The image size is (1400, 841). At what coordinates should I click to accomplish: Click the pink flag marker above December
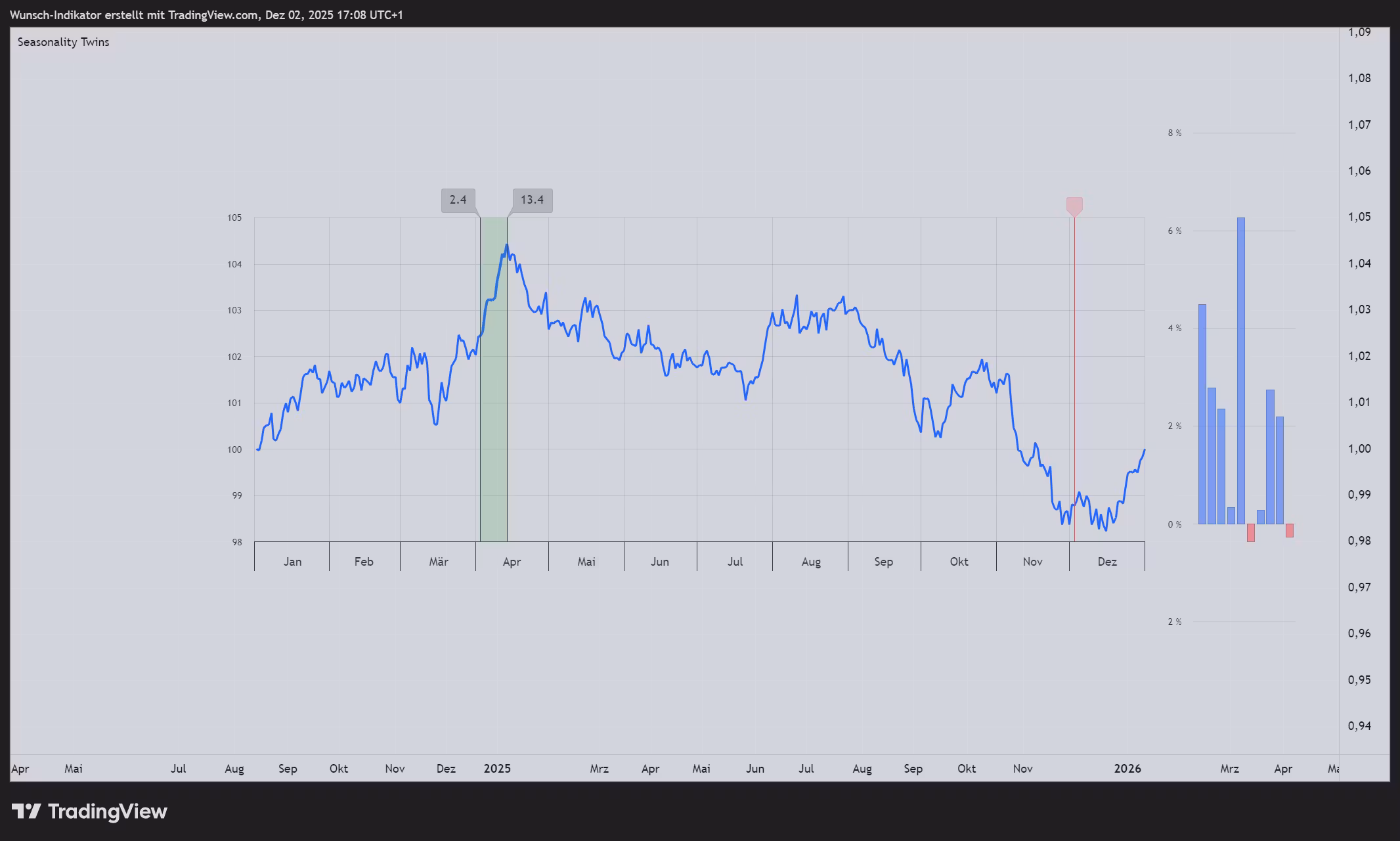(1074, 206)
